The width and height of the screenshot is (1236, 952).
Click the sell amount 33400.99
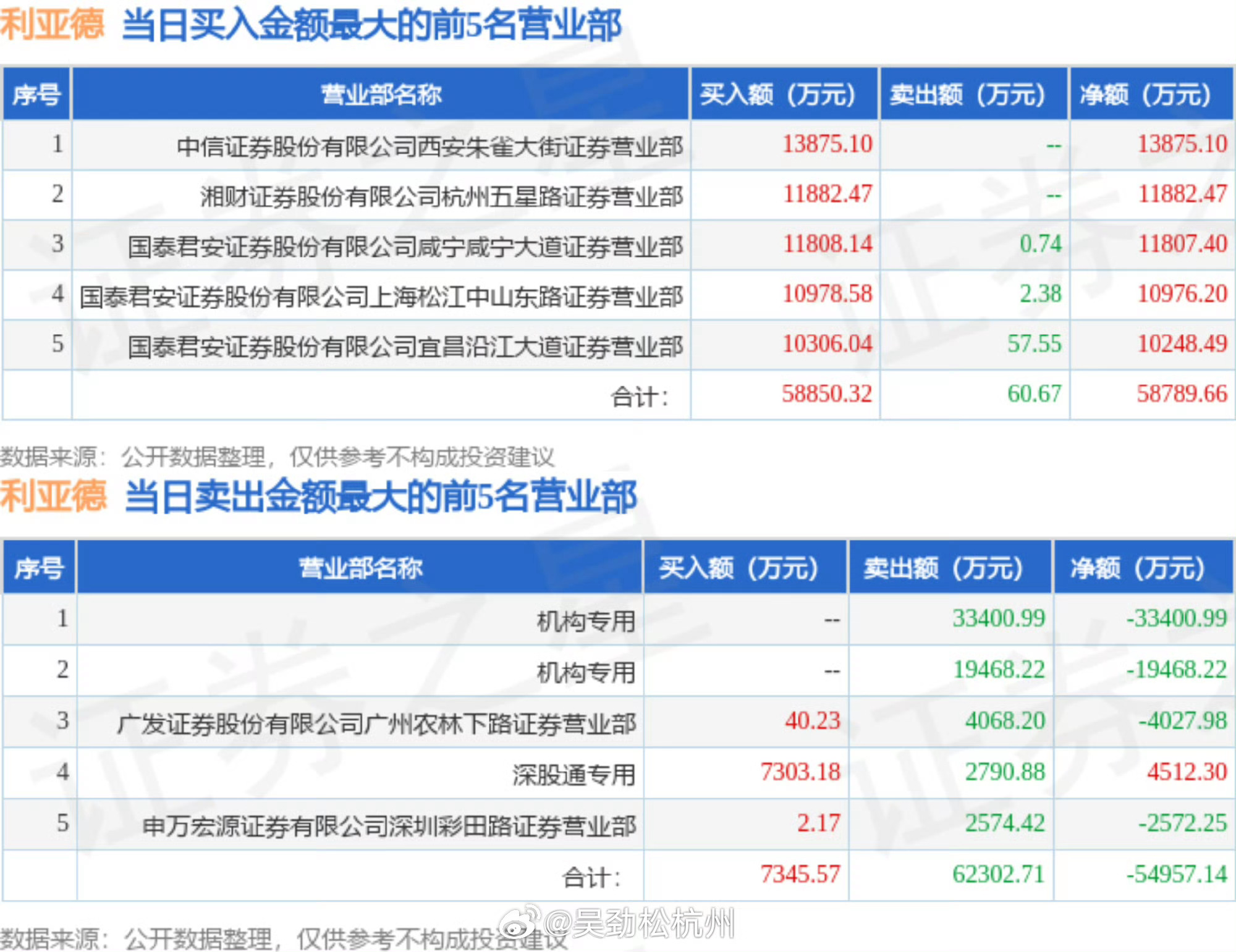point(998,618)
